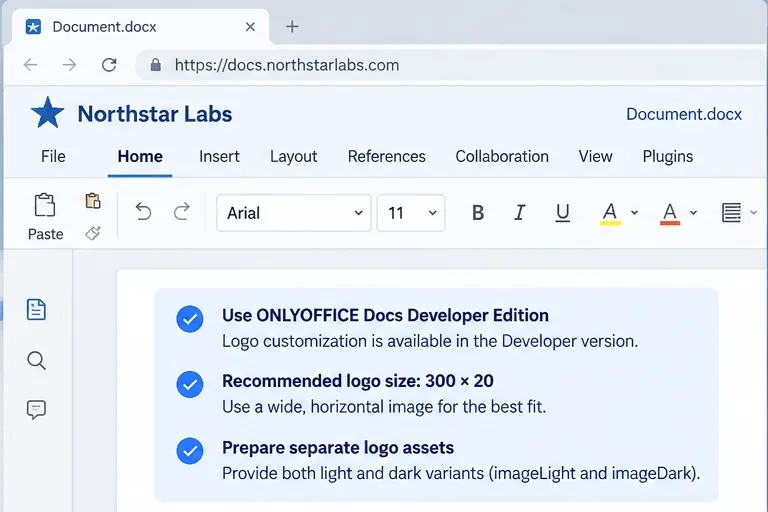Open the font size 11 dropdown
768x512 pixels.
(411, 213)
